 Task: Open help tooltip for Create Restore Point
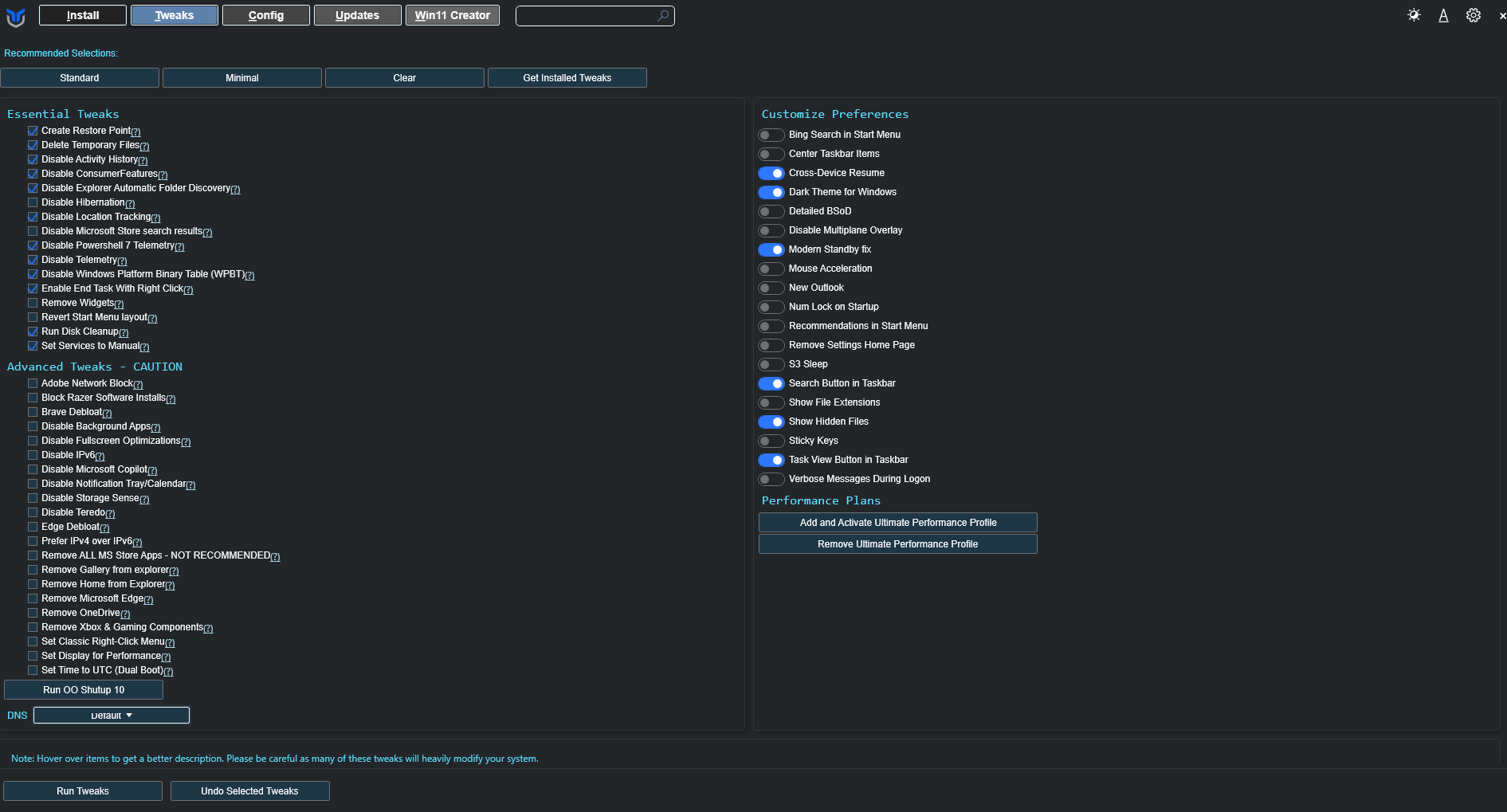coord(135,132)
